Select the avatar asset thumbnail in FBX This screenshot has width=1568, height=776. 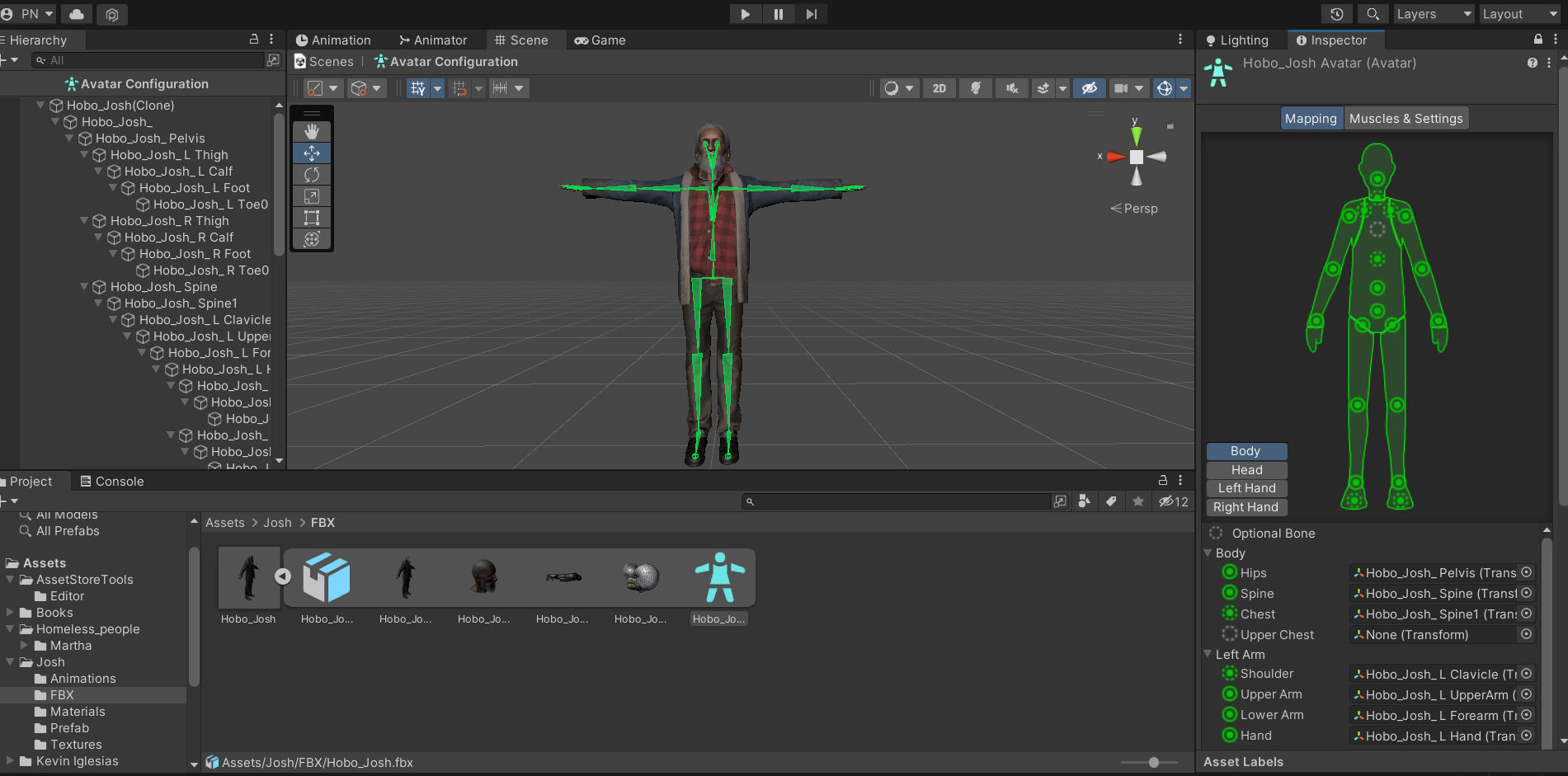[719, 577]
